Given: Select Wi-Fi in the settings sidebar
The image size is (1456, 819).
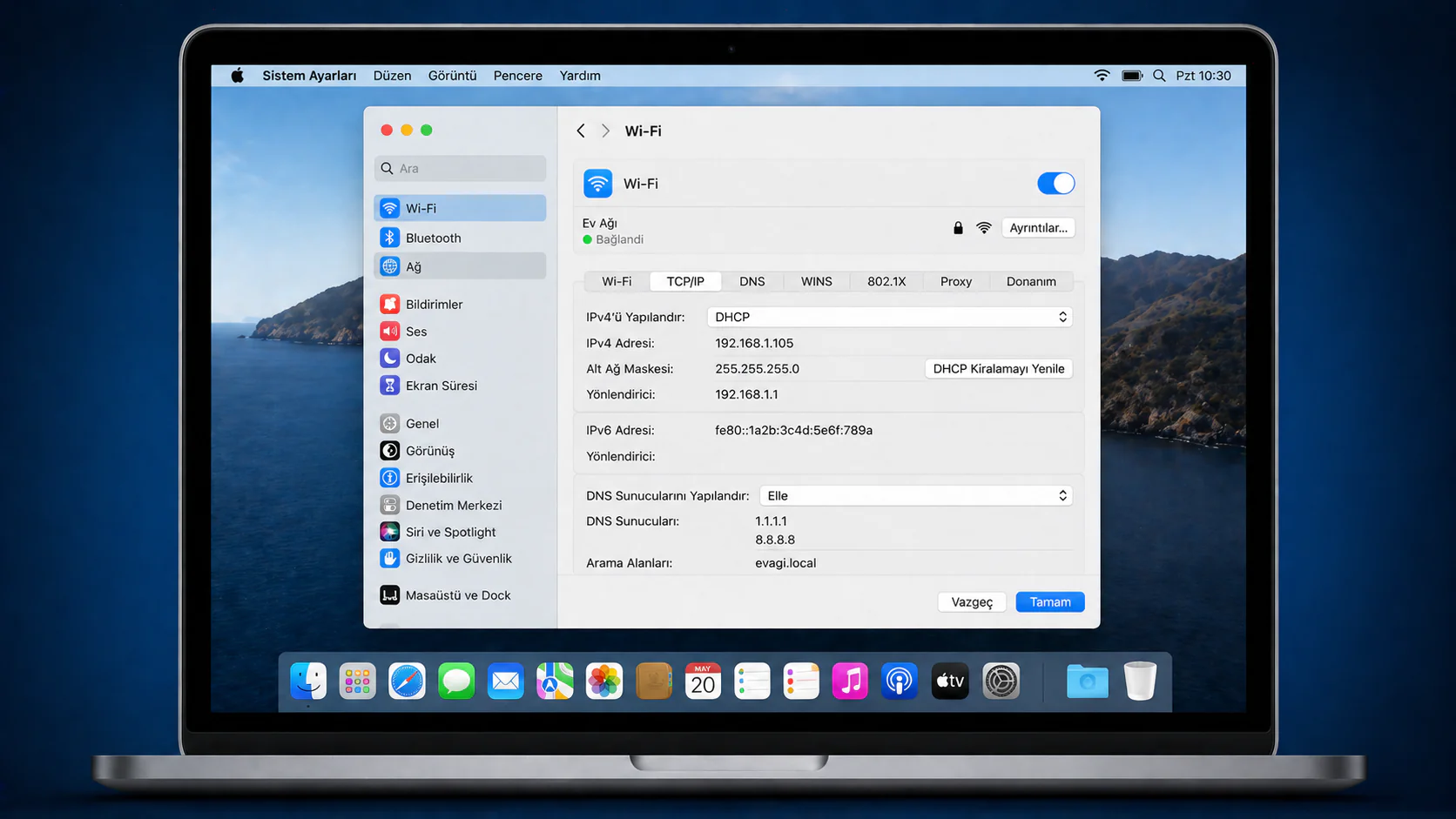Looking at the screenshot, I should tap(424, 208).
